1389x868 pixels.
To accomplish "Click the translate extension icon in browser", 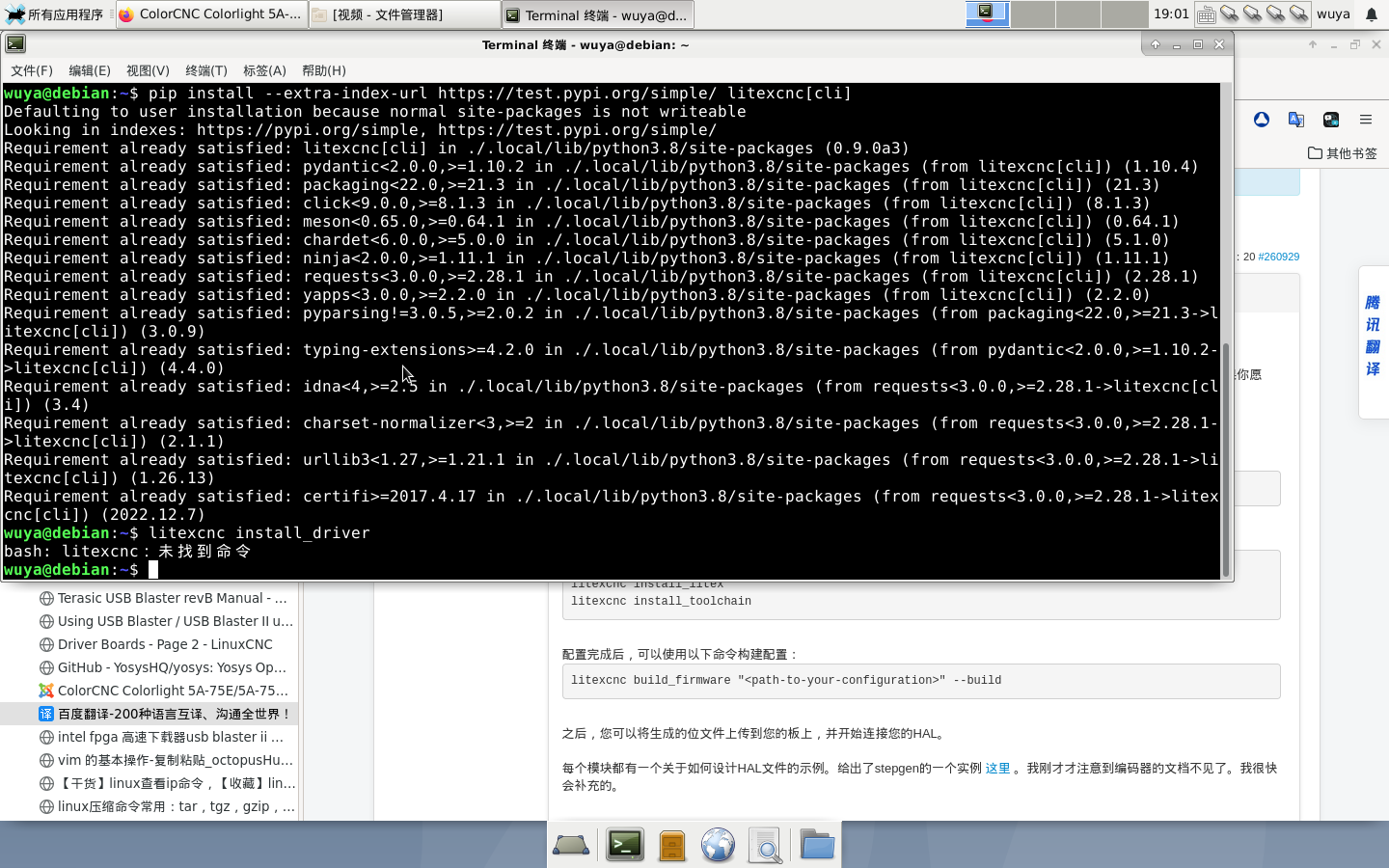I will pyautogui.click(x=1295, y=120).
